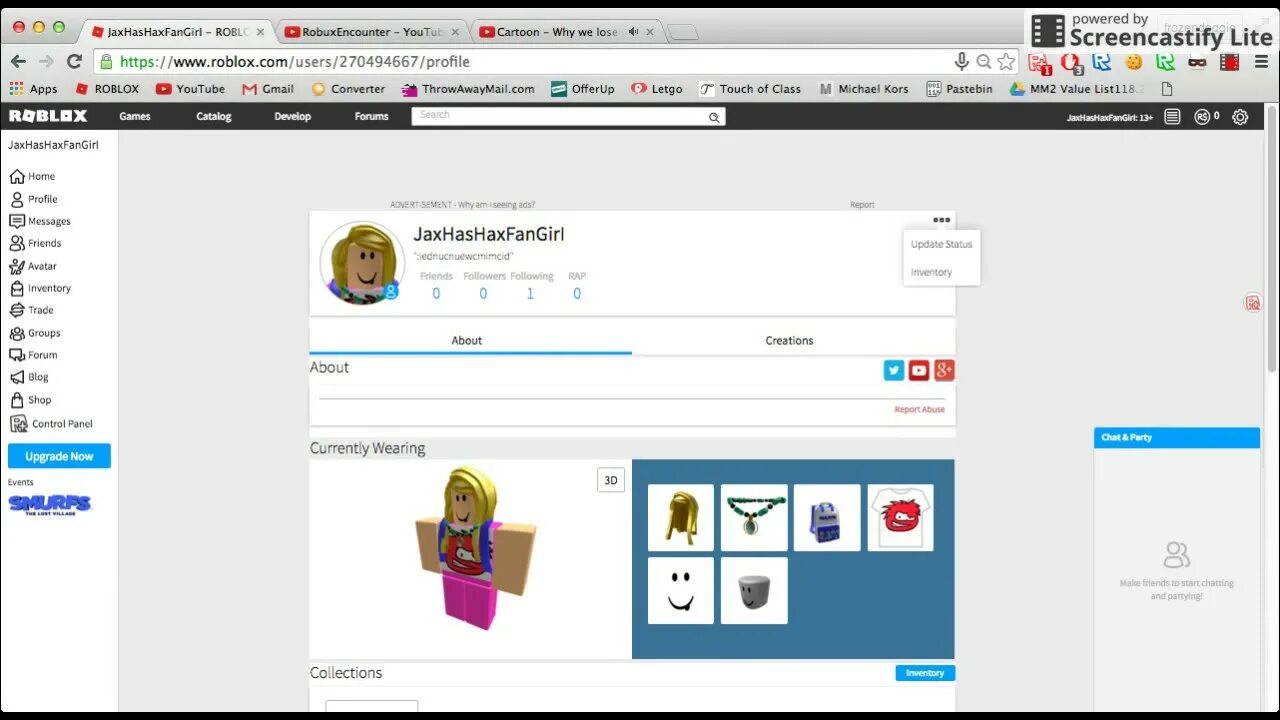Click the Report Abuse link
The height and width of the screenshot is (720, 1280).
point(920,409)
